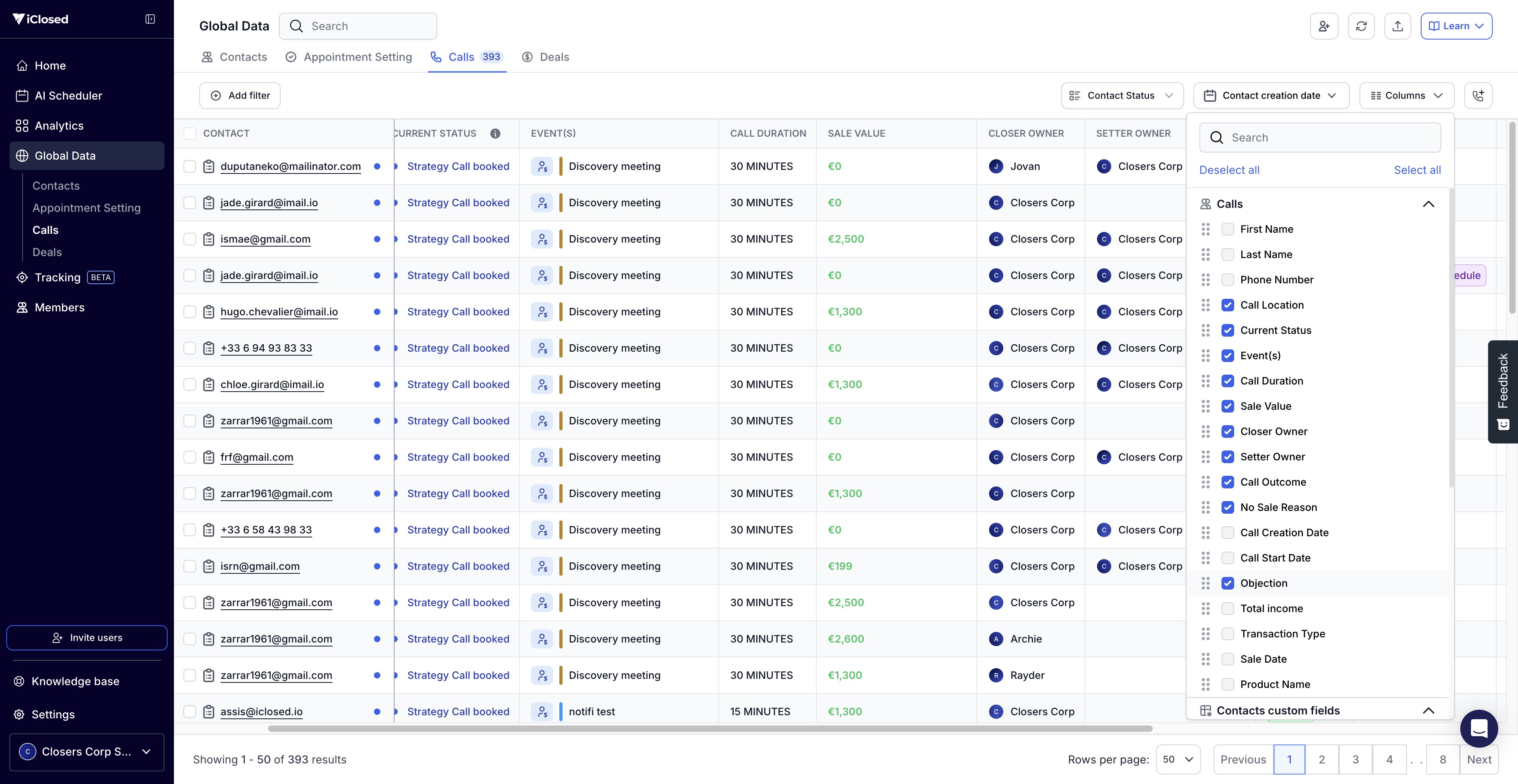The height and width of the screenshot is (784, 1518).
Task: Click the Deselect all link
Action: point(1229,170)
